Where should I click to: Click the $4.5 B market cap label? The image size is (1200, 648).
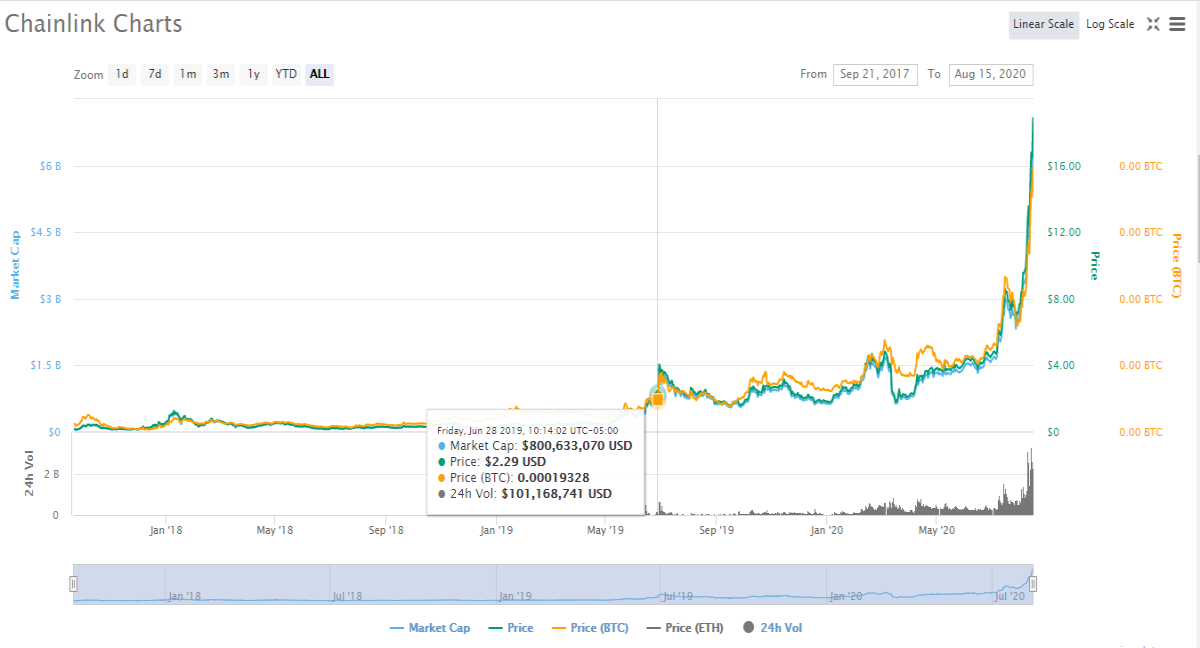[46, 232]
